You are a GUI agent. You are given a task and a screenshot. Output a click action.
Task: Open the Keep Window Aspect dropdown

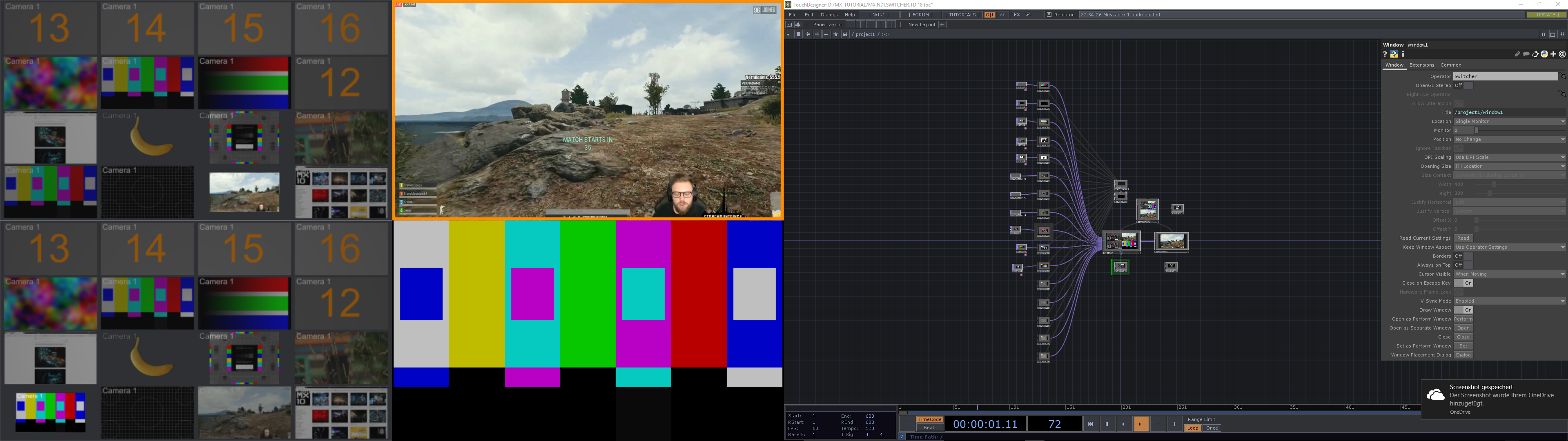[x=1510, y=247]
